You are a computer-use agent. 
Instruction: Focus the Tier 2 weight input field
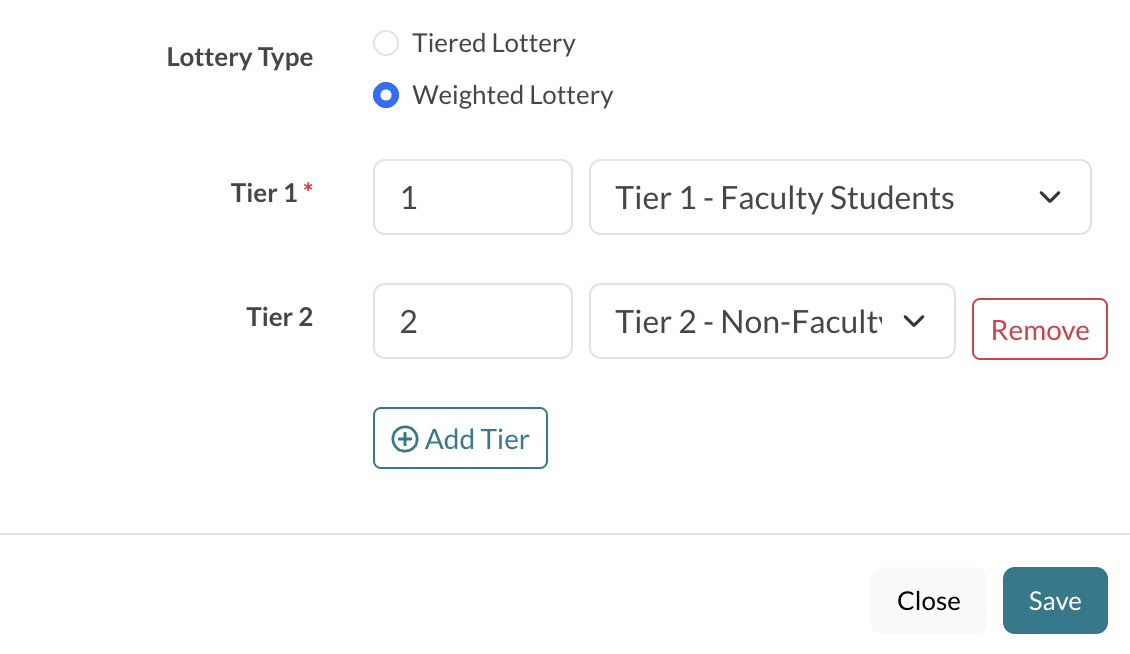[x=472, y=321]
